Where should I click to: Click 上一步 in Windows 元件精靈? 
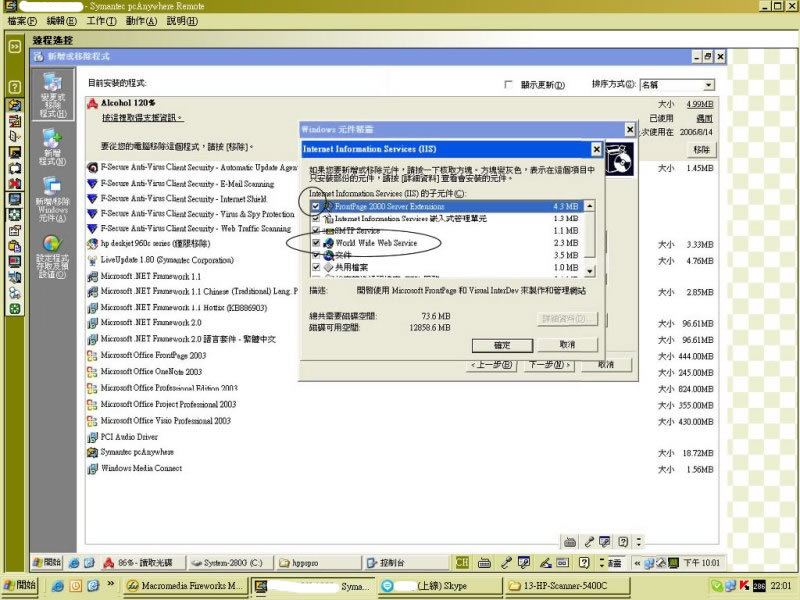click(x=491, y=365)
